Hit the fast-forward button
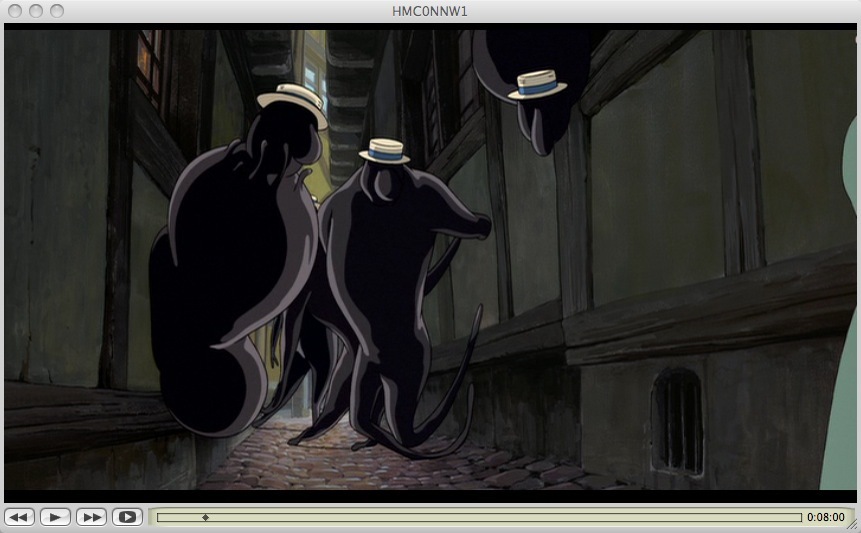Viewport: 861px width, 533px height. click(x=91, y=517)
